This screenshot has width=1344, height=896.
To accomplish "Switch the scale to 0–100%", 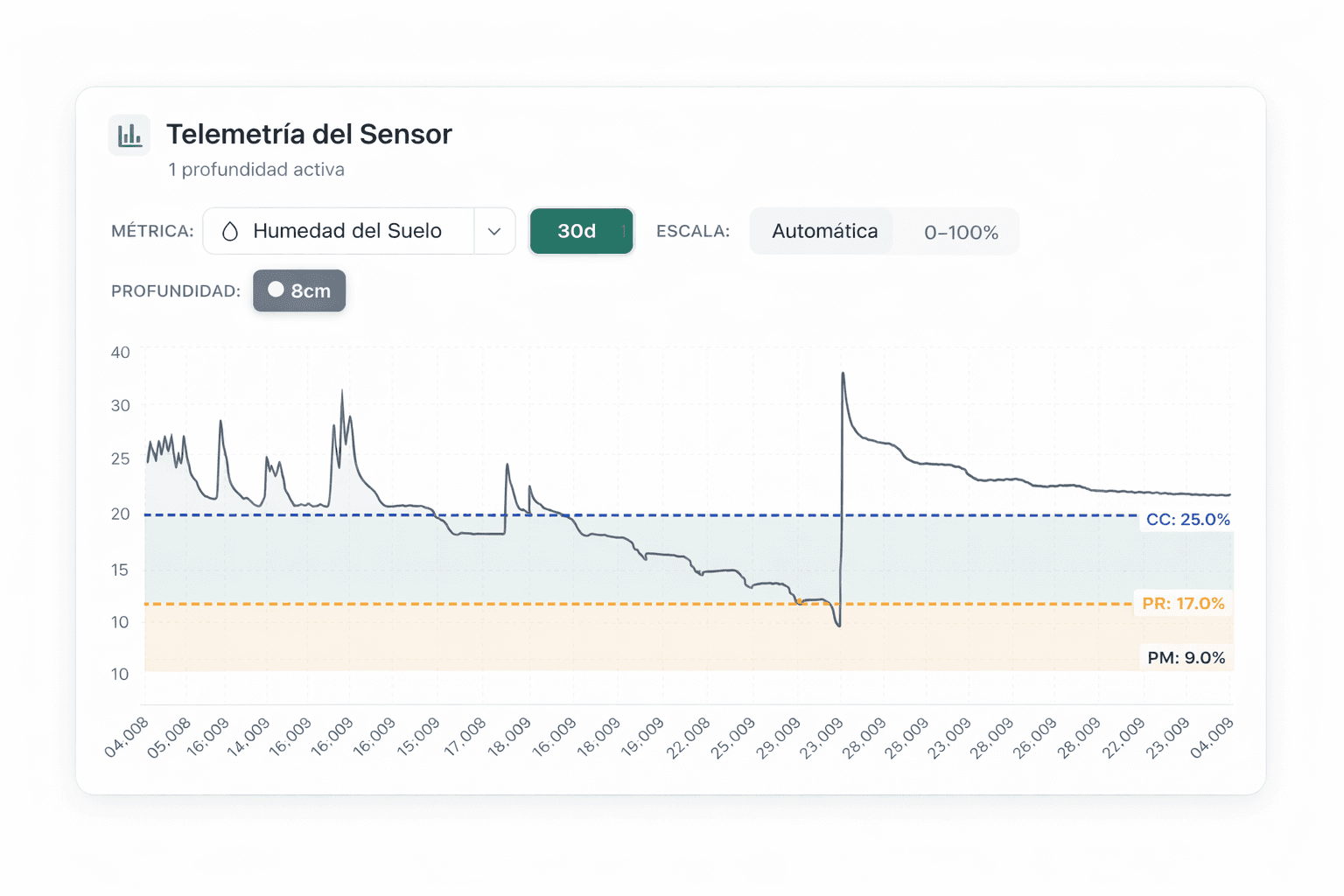I will tap(960, 232).
